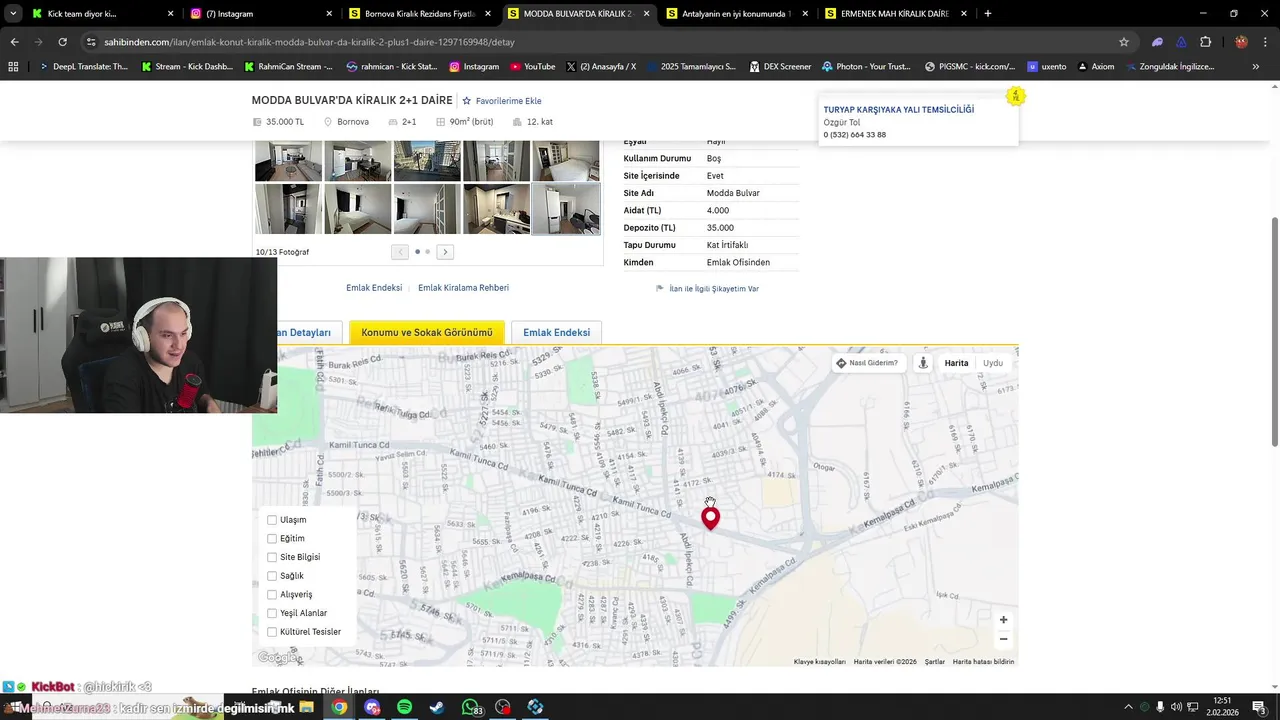This screenshot has height=720, width=1280.
Task: Bookmark this page with the star icon
Action: (x=1124, y=42)
